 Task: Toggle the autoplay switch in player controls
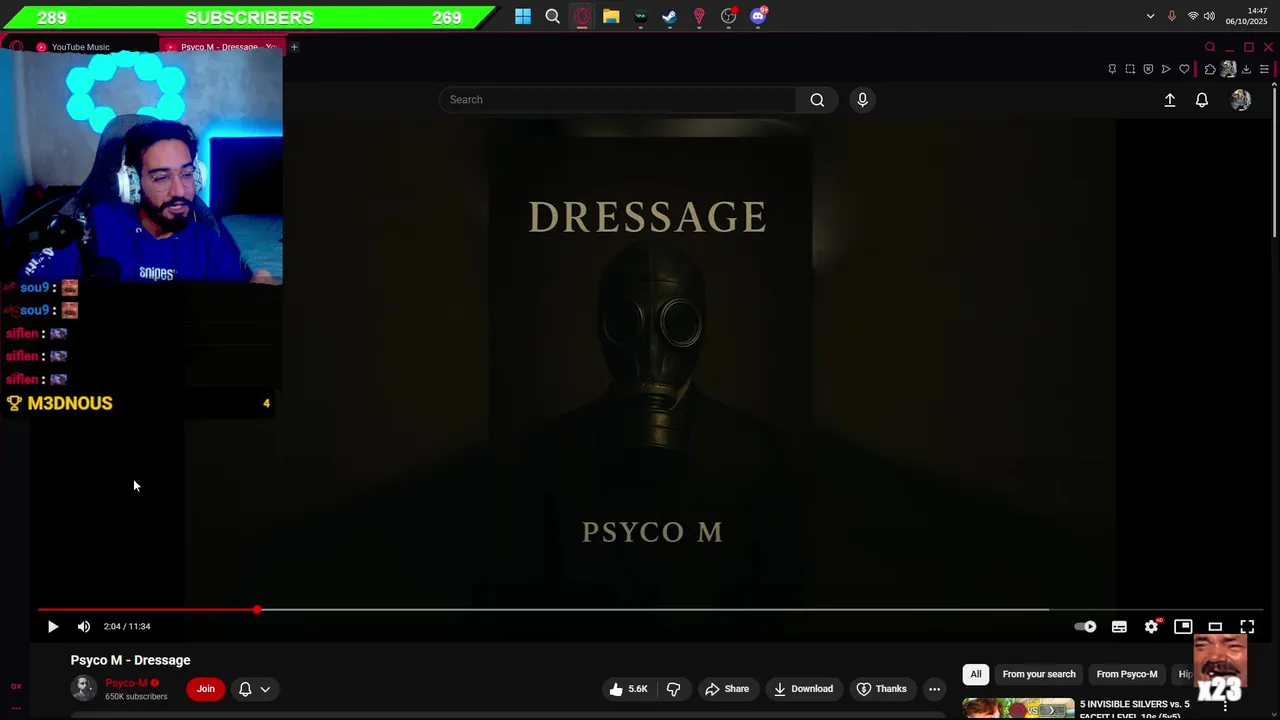pyautogui.click(x=1086, y=627)
